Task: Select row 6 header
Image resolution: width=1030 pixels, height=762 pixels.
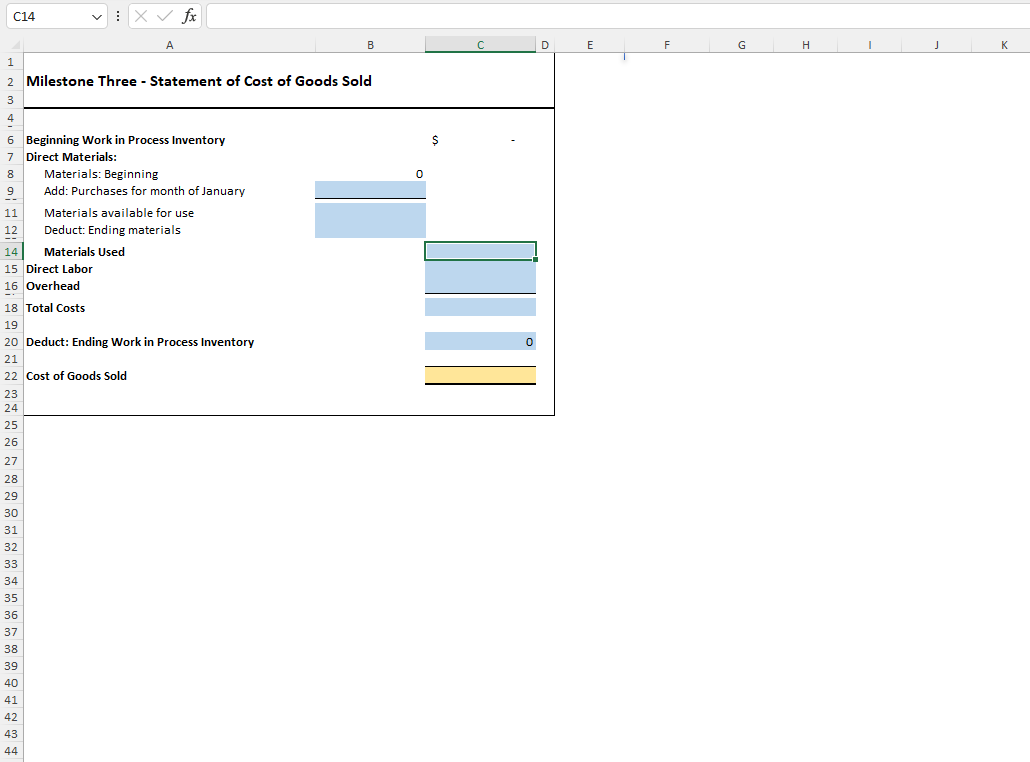Action: coord(11,140)
